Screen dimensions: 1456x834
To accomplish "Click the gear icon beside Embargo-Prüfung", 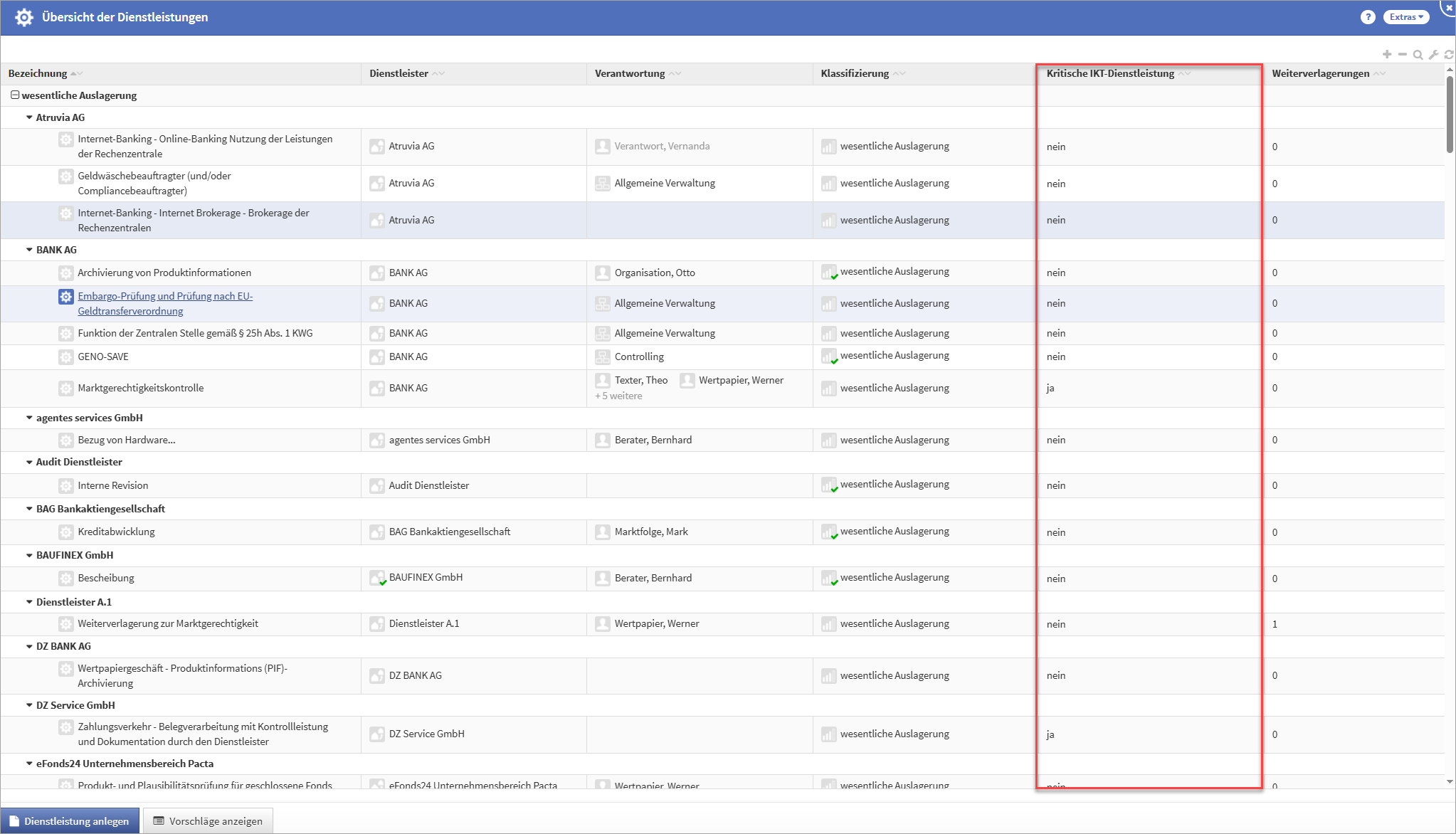I will (x=65, y=297).
